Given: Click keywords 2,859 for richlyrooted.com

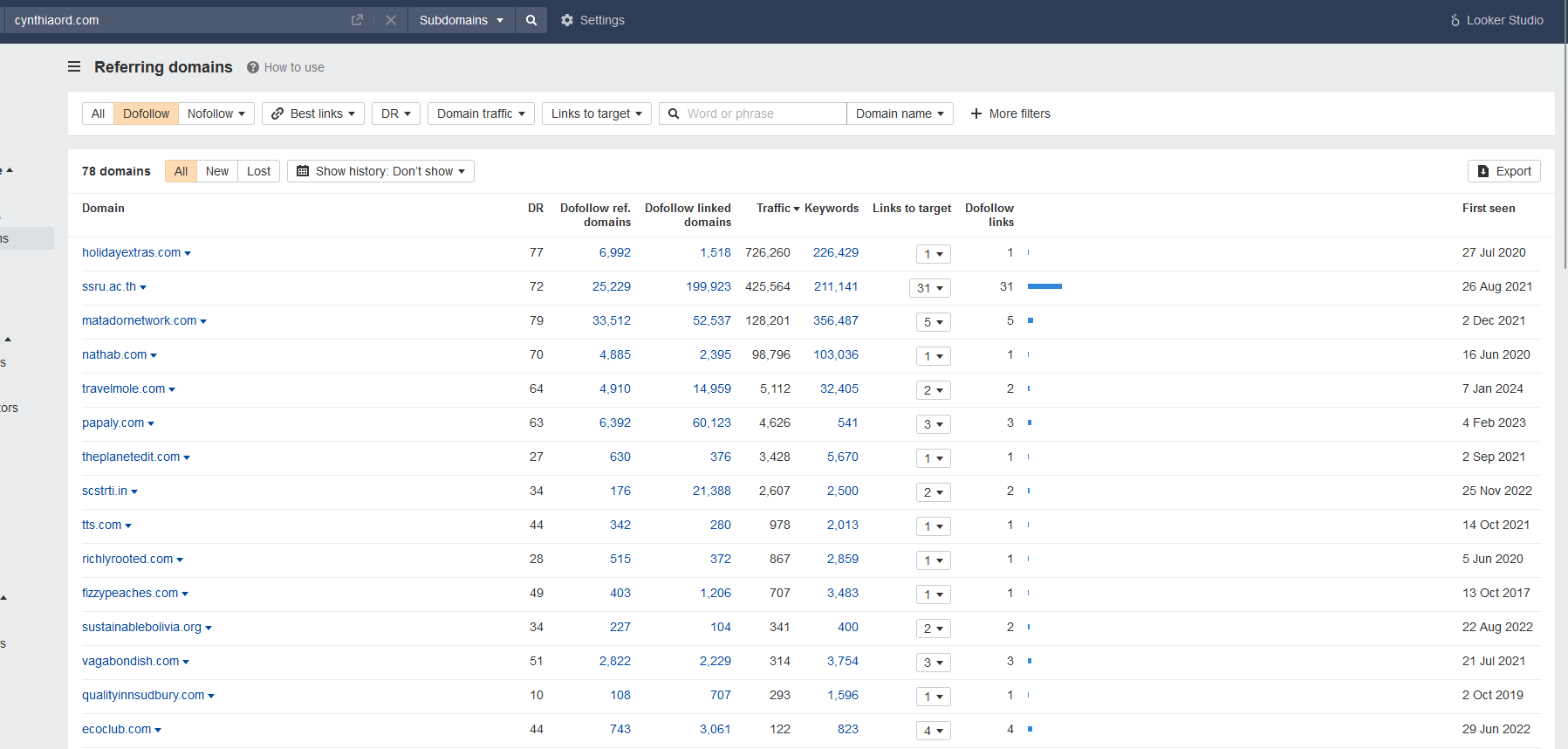Looking at the screenshot, I should 842,559.
